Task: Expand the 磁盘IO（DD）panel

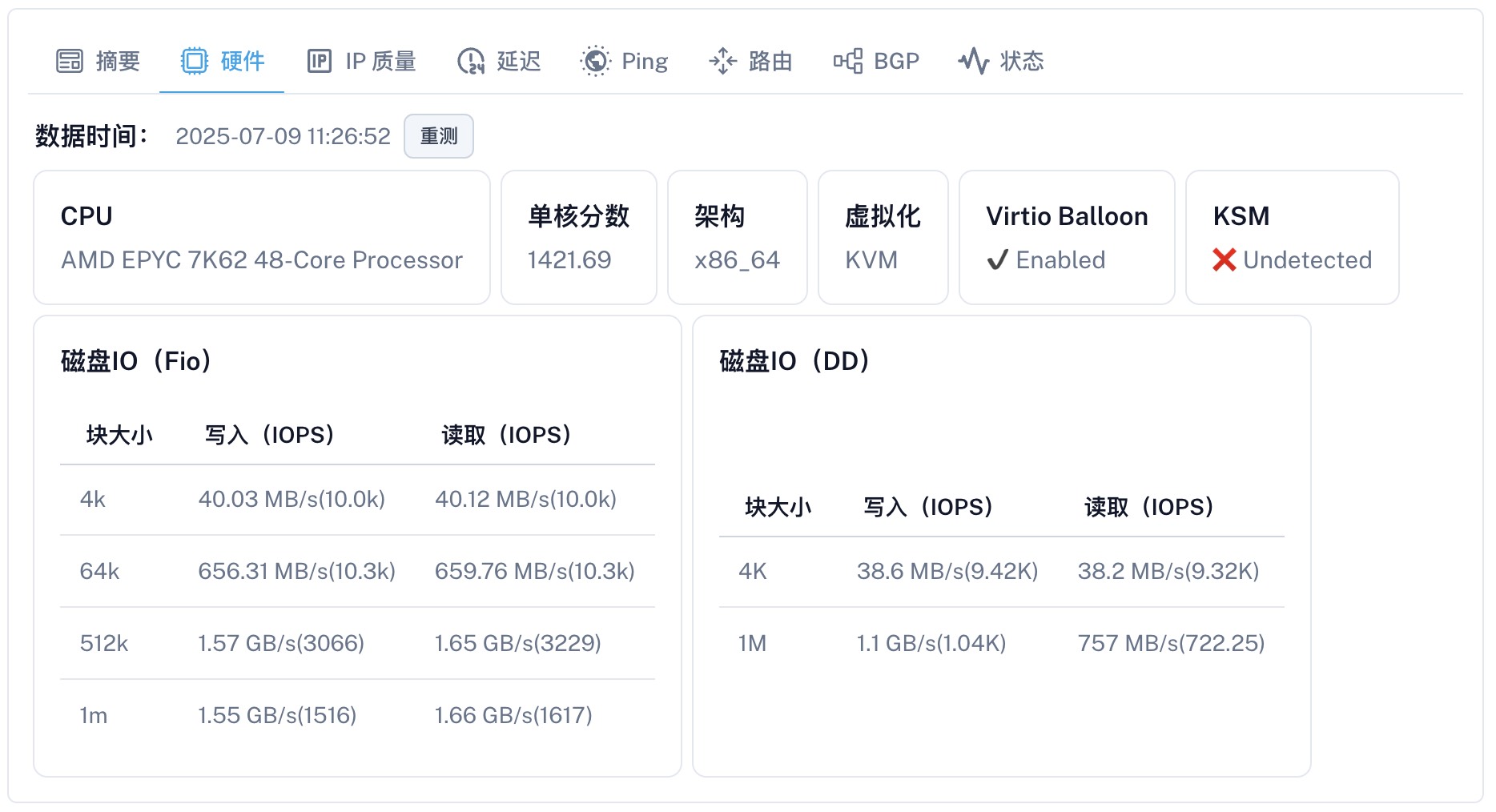Action: (794, 361)
